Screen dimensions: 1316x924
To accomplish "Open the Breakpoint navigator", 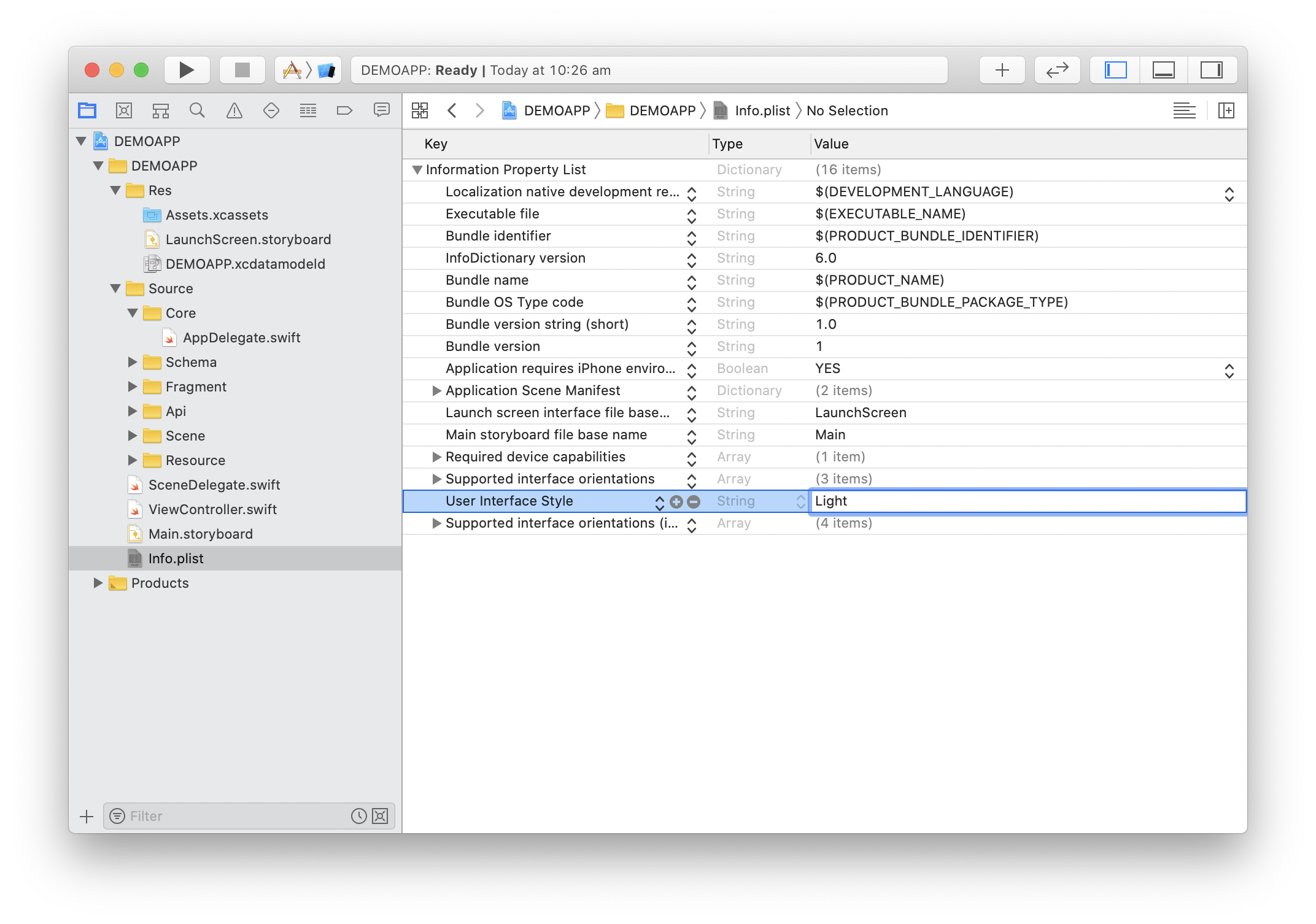I will tap(344, 110).
